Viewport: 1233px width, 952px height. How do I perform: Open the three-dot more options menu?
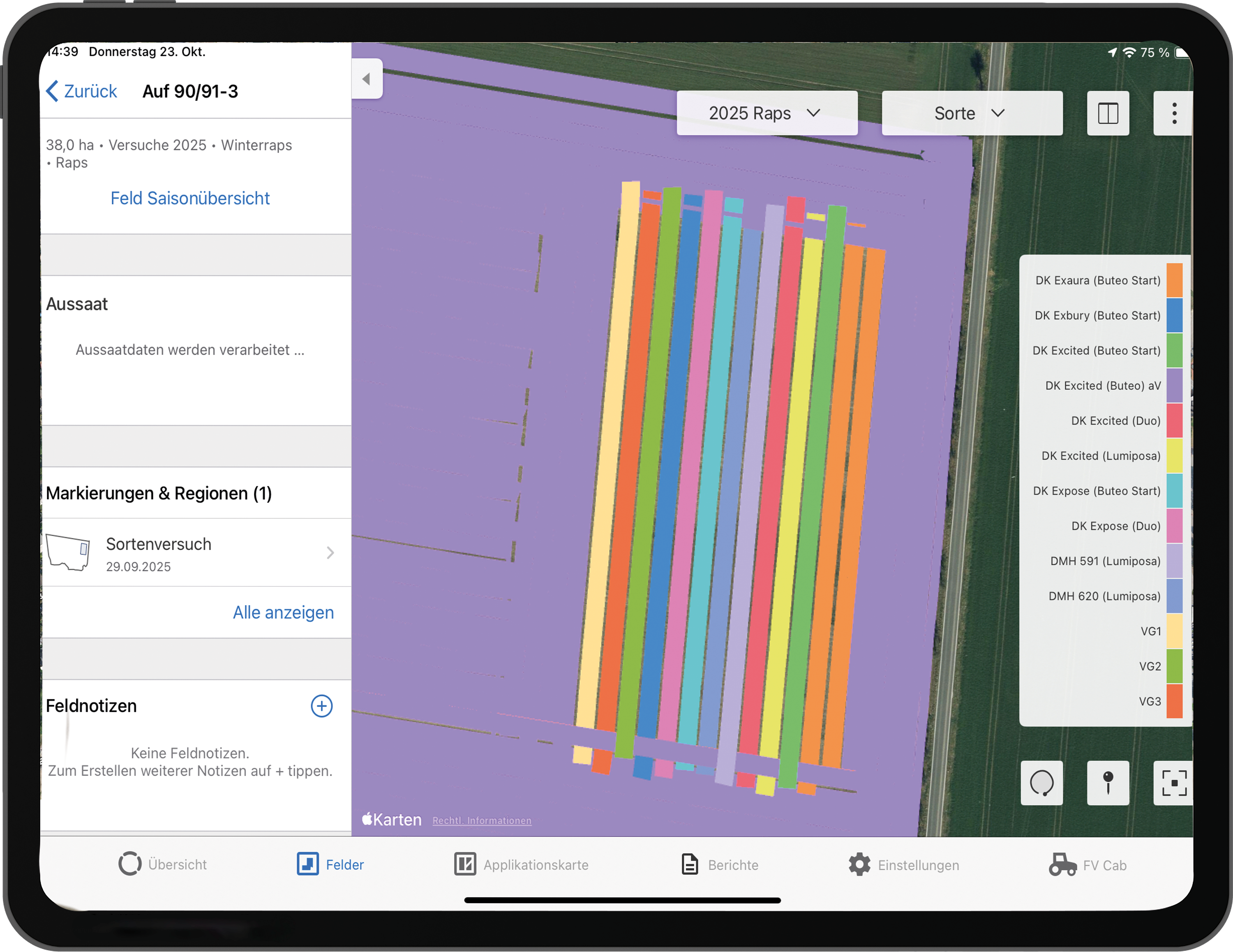click(1174, 113)
